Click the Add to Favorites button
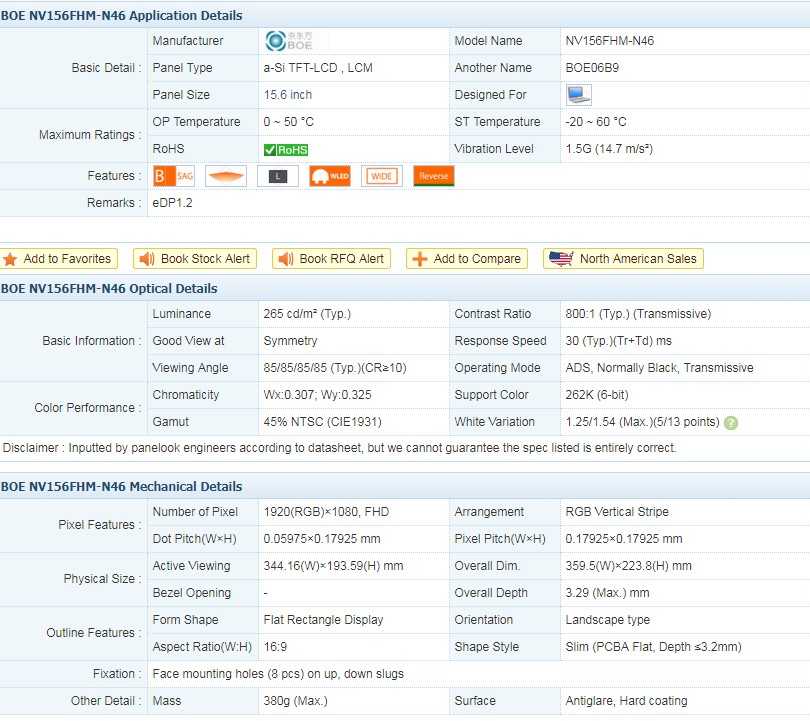 [x=58, y=259]
